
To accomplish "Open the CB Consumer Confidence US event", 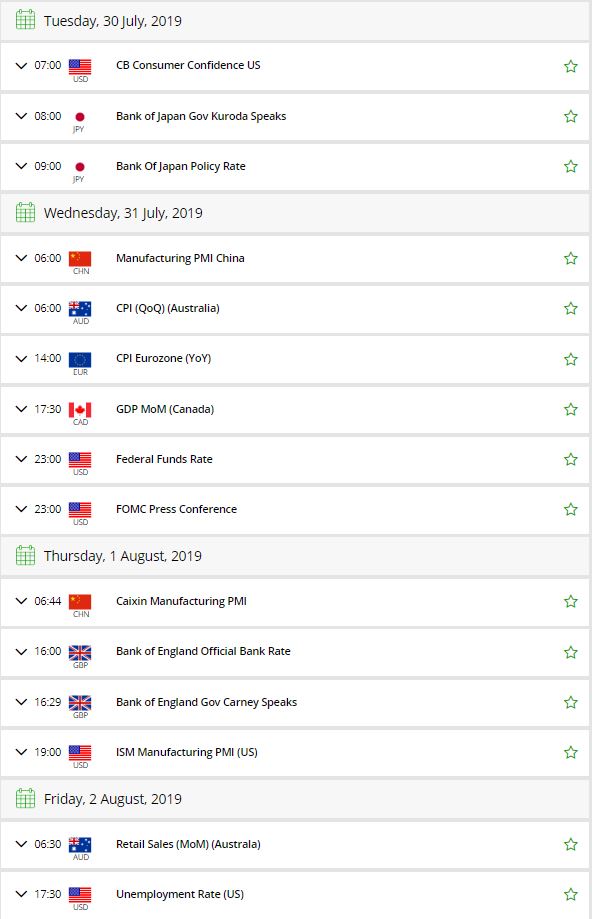I will click(x=189, y=64).
